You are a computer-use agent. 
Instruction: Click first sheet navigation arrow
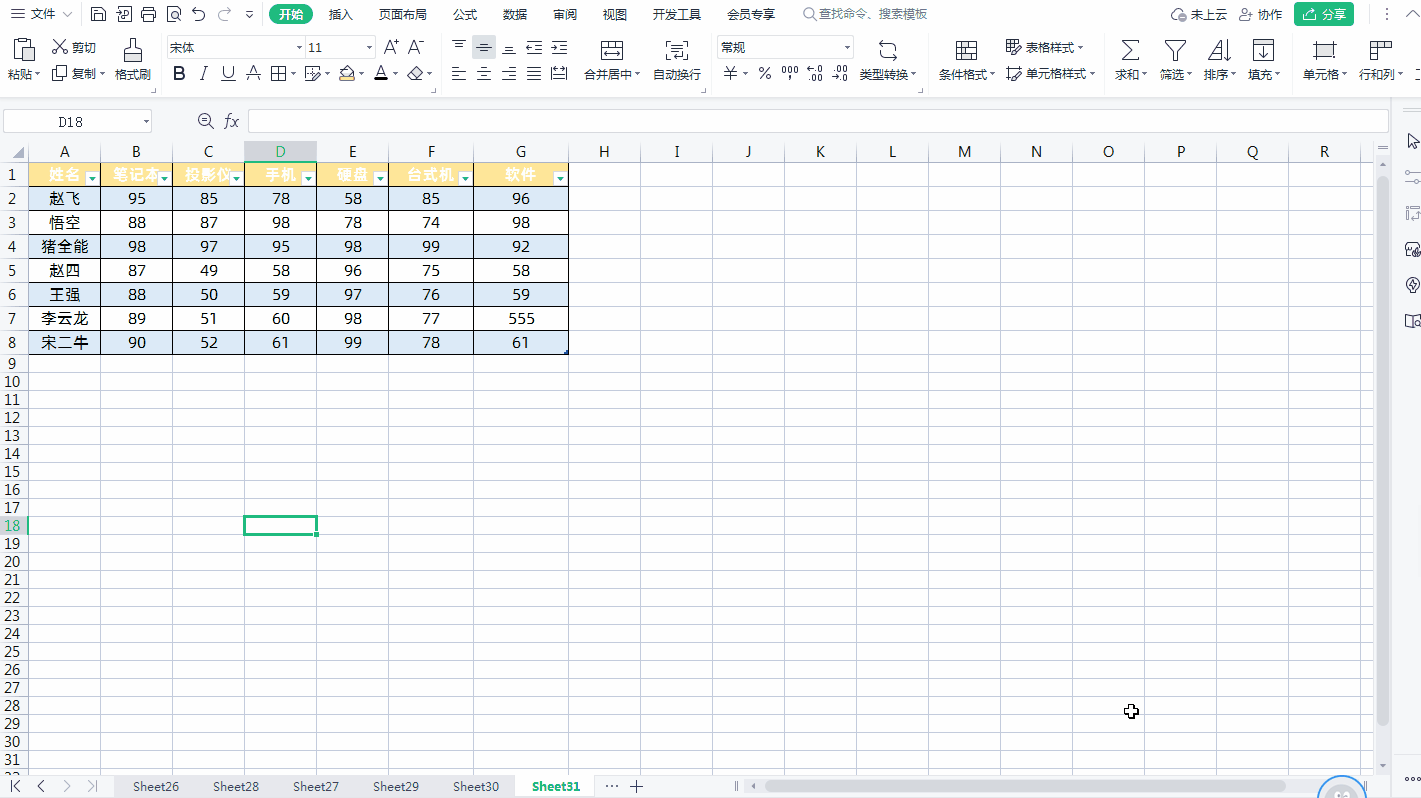[x=16, y=786]
